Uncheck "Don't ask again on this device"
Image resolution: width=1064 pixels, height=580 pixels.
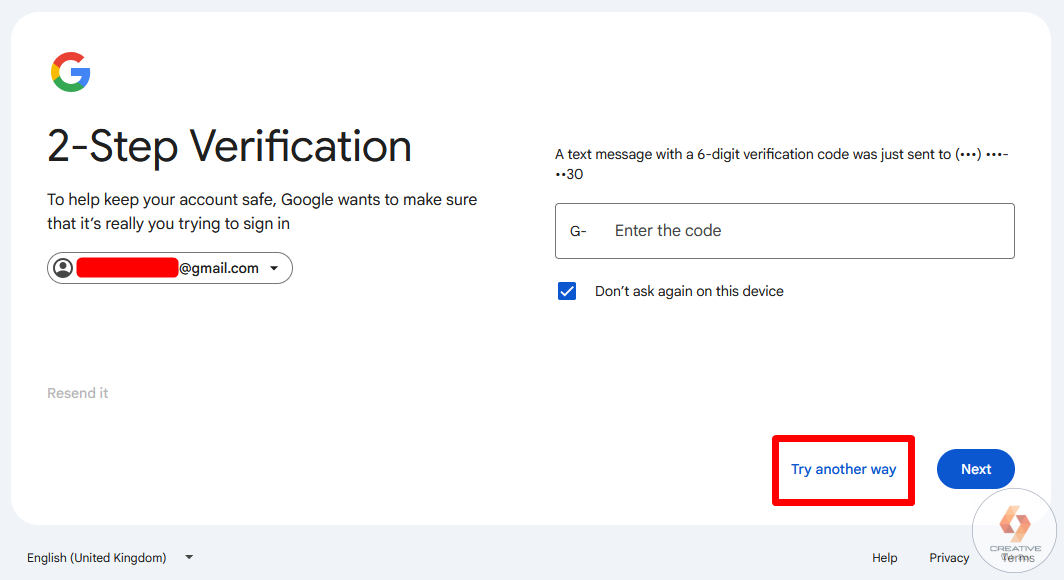(x=567, y=291)
